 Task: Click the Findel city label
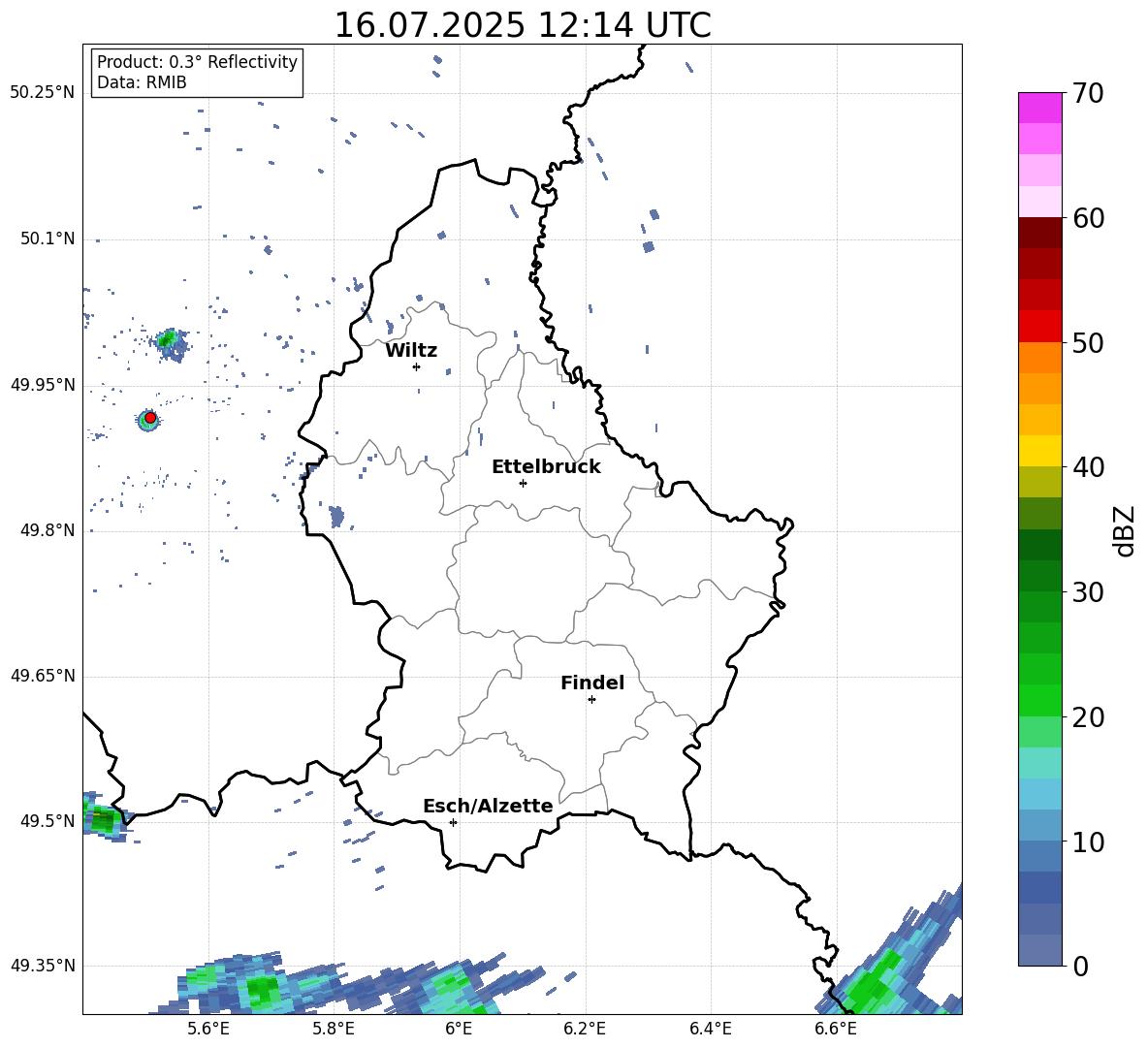tap(592, 683)
